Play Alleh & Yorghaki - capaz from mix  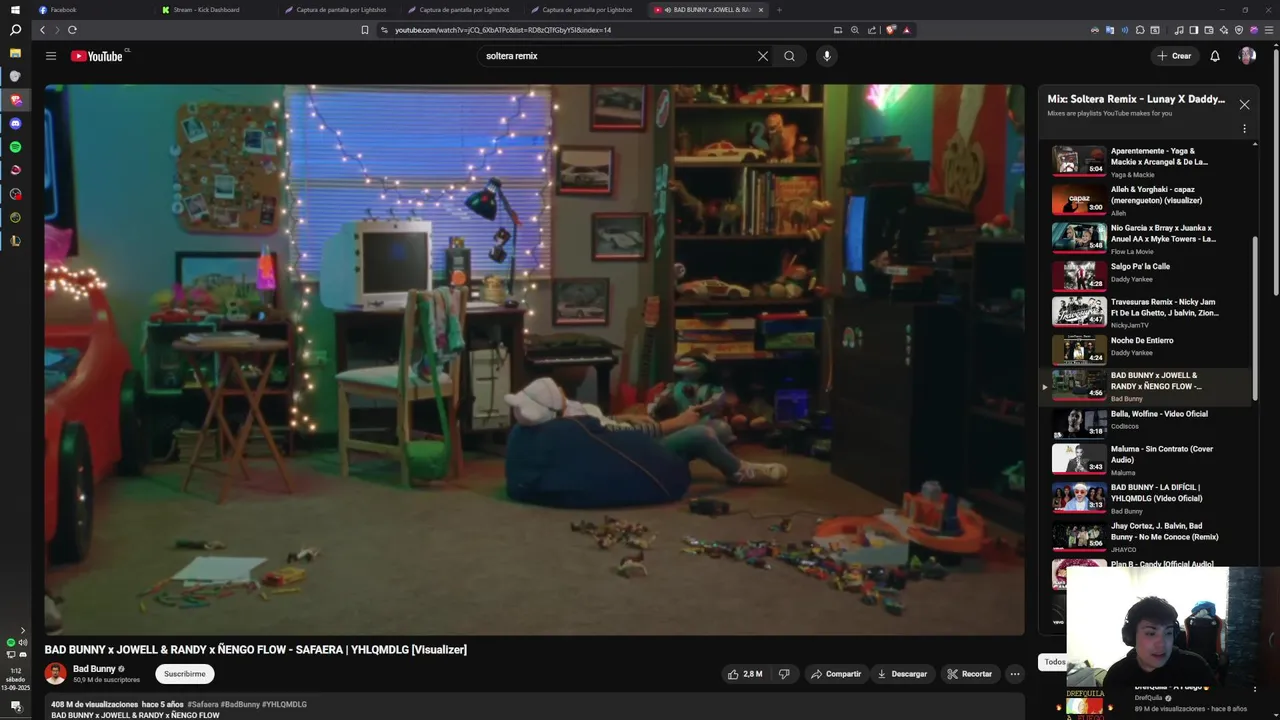click(1150, 199)
